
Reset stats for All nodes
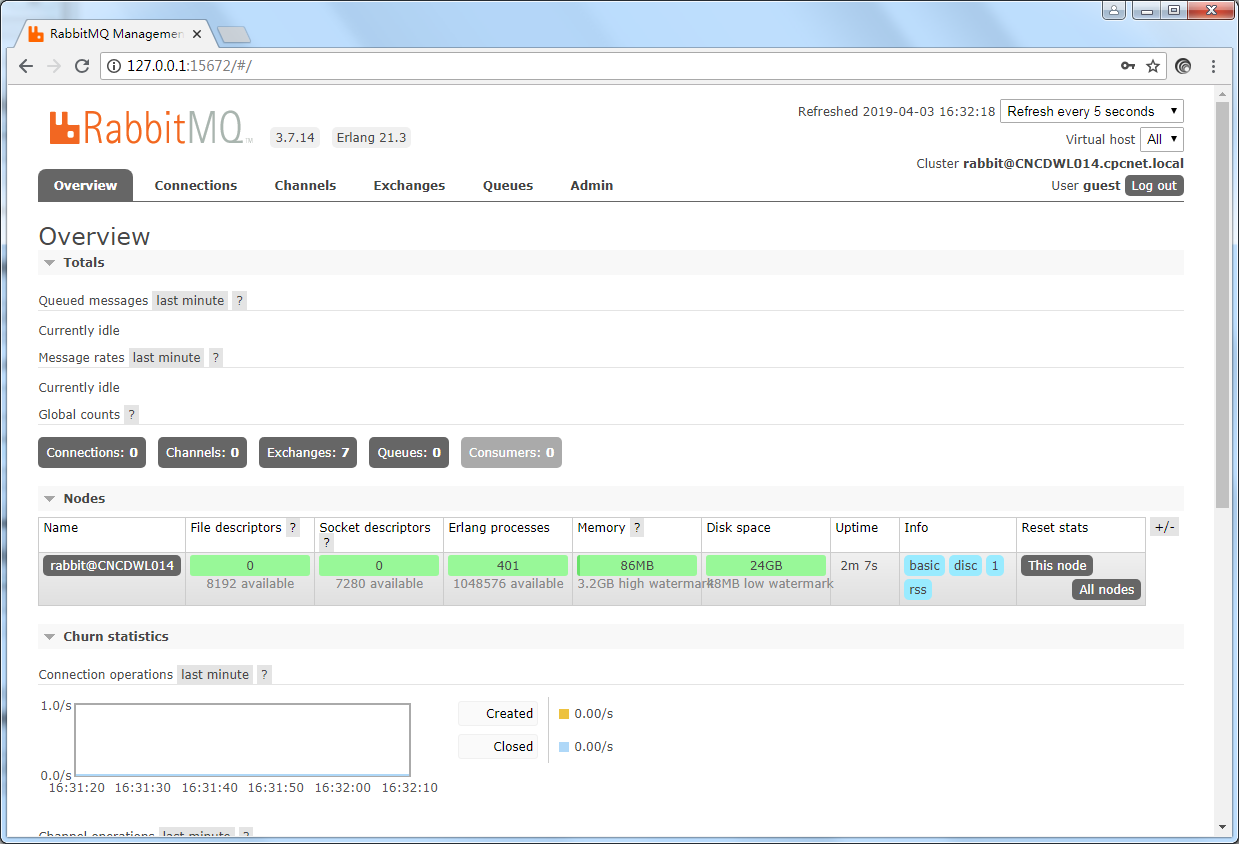[x=1107, y=589]
